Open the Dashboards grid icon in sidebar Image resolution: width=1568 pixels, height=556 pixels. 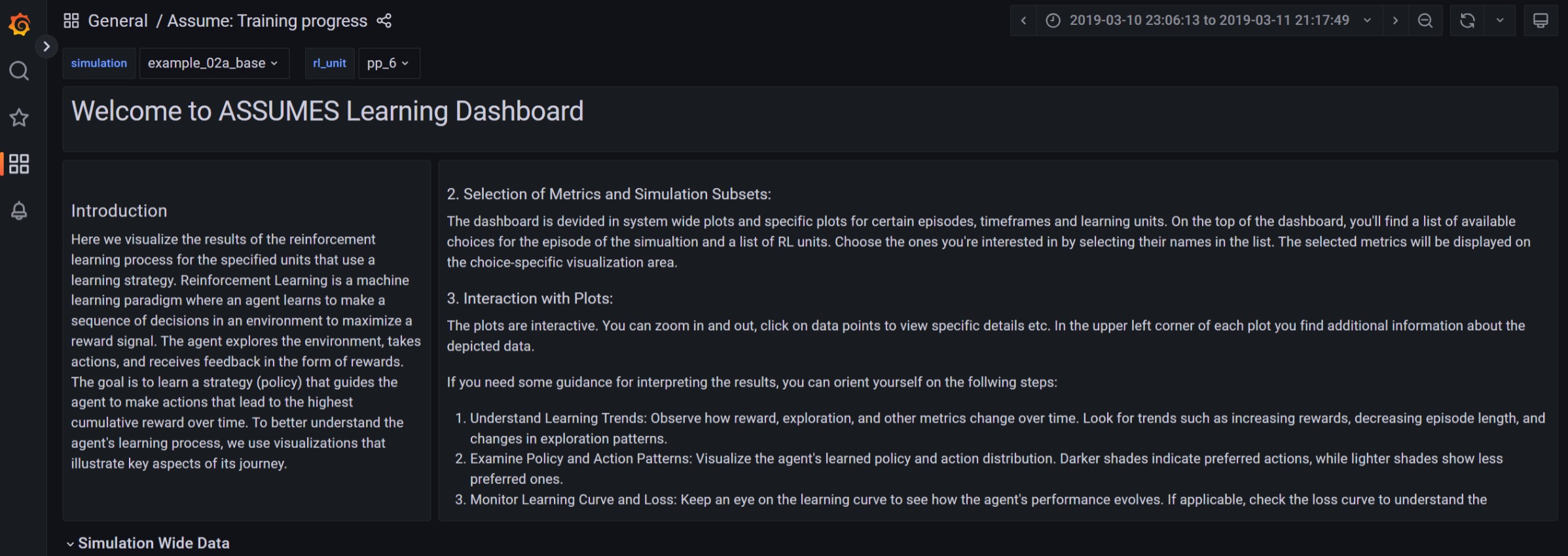click(x=19, y=164)
